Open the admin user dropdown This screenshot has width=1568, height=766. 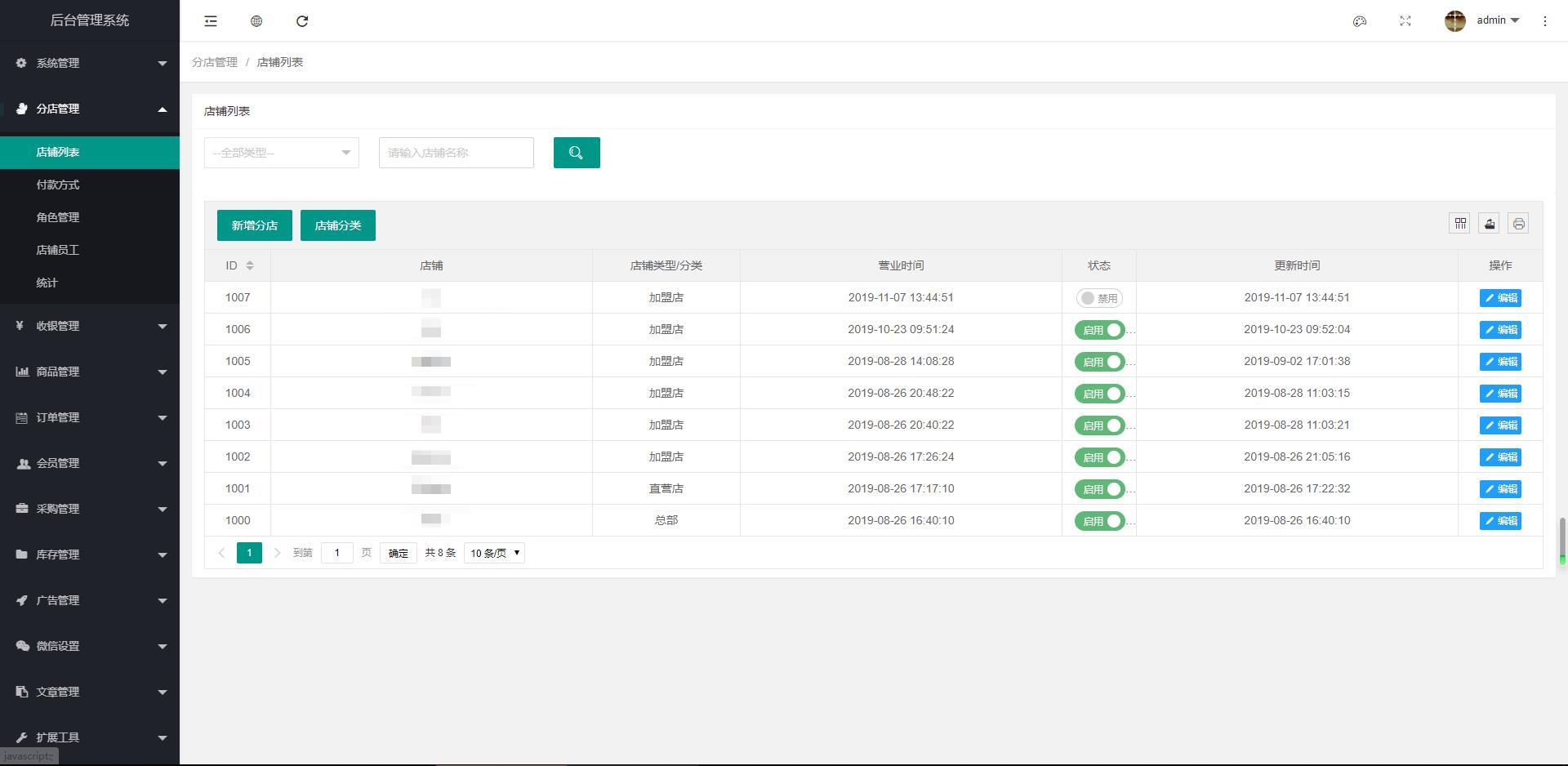pos(1498,20)
